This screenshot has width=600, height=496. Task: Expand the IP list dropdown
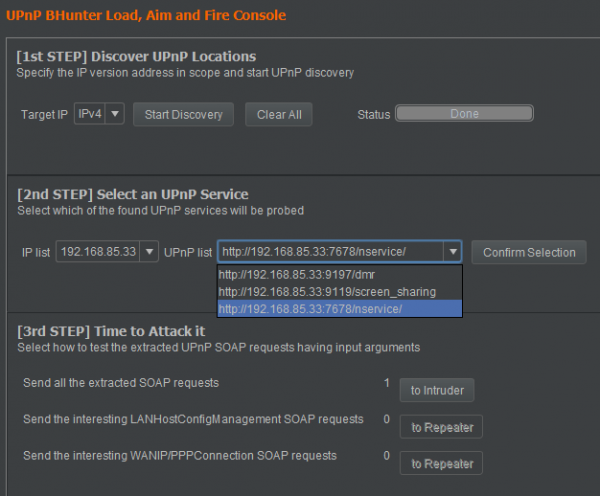pyautogui.click(x=150, y=252)
